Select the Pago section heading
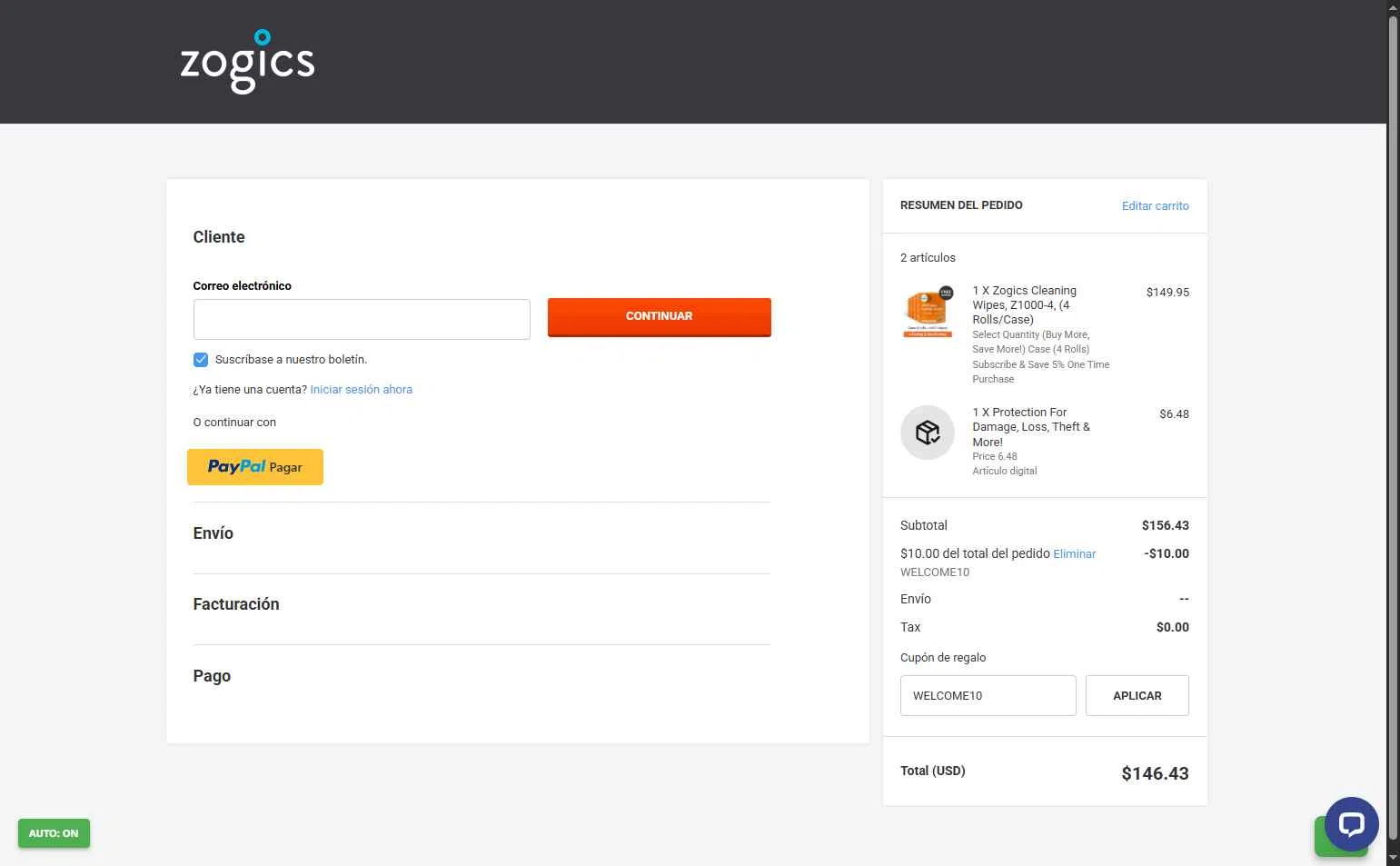Screen dimensions: 1400x866 (212, 676)
